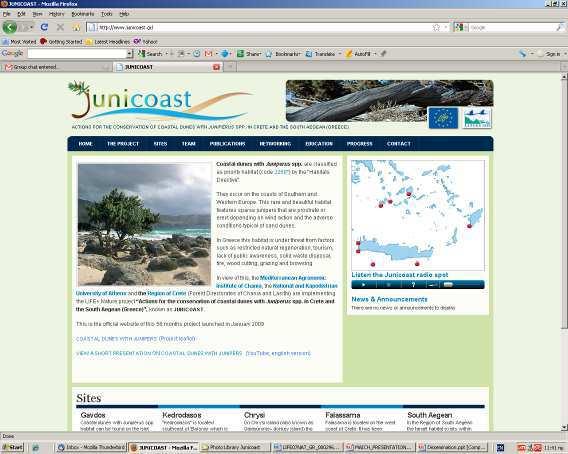The width and height of the screenshot is (568, 454).
Task: Open the Tools menu
Action: pos(106,14)
